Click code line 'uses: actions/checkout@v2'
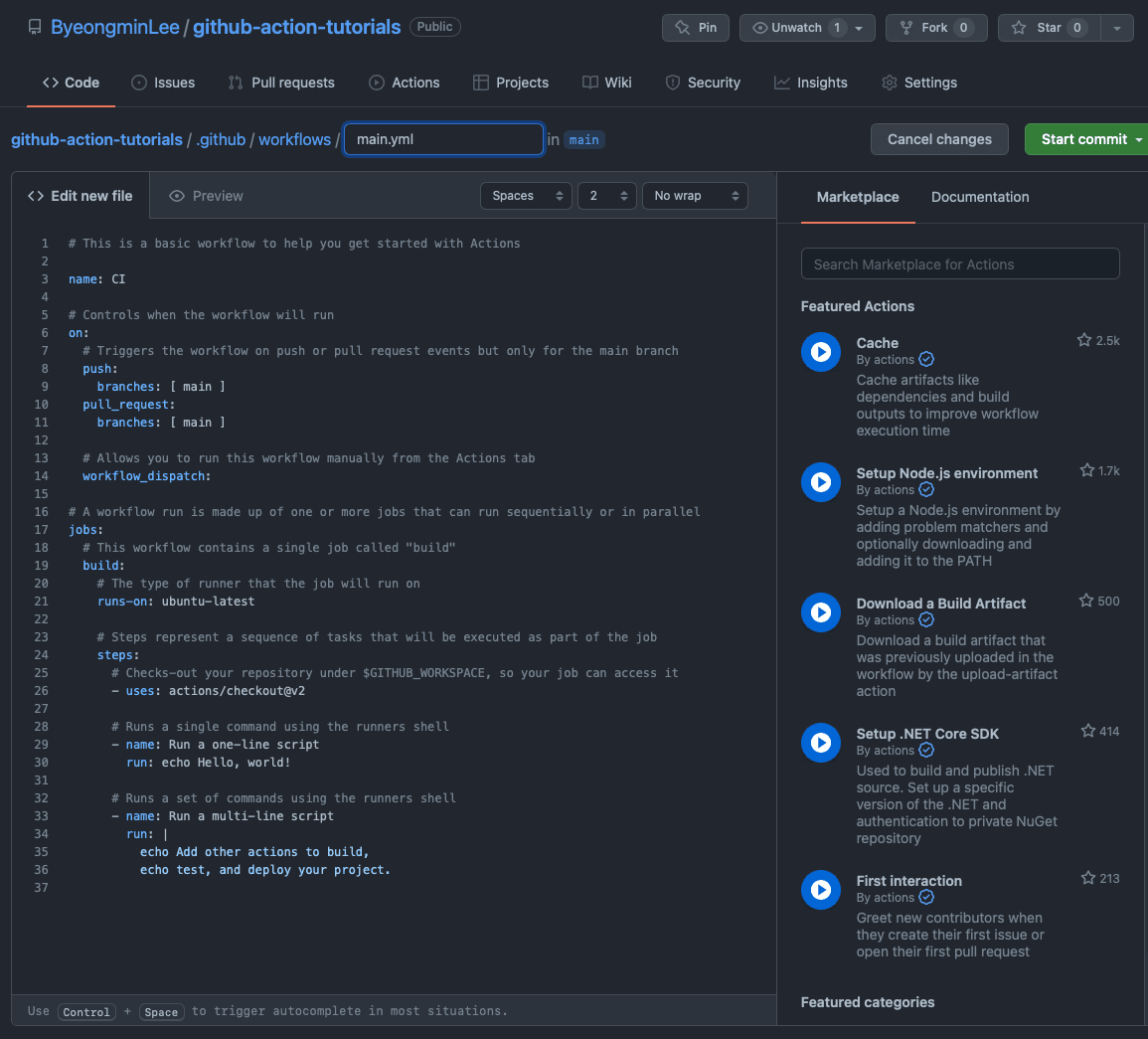Image resolution: width=1148 pixels, height=1039 pixels. (x=208, y=690)
